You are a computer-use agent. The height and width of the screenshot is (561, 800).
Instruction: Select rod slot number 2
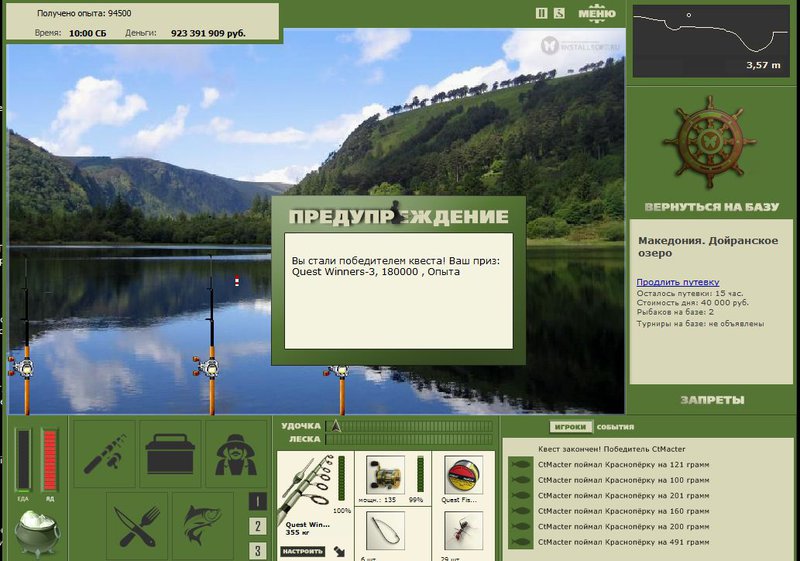coord(258,526)
